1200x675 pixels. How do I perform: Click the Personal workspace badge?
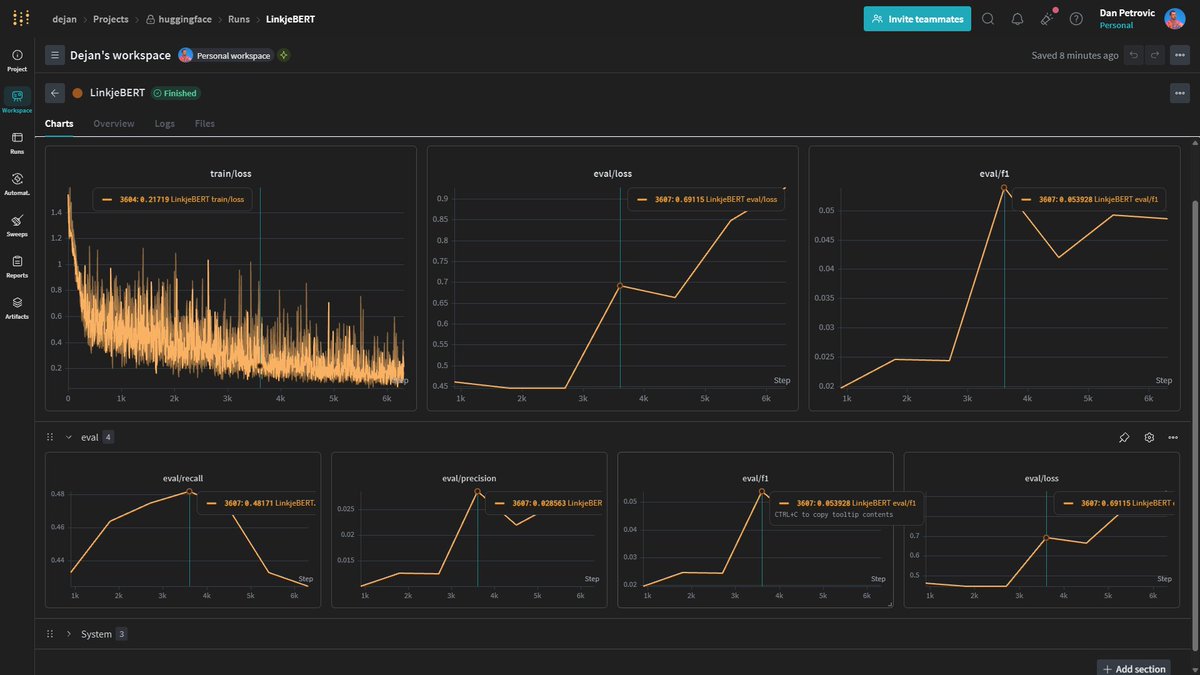[x=225, y=55]
